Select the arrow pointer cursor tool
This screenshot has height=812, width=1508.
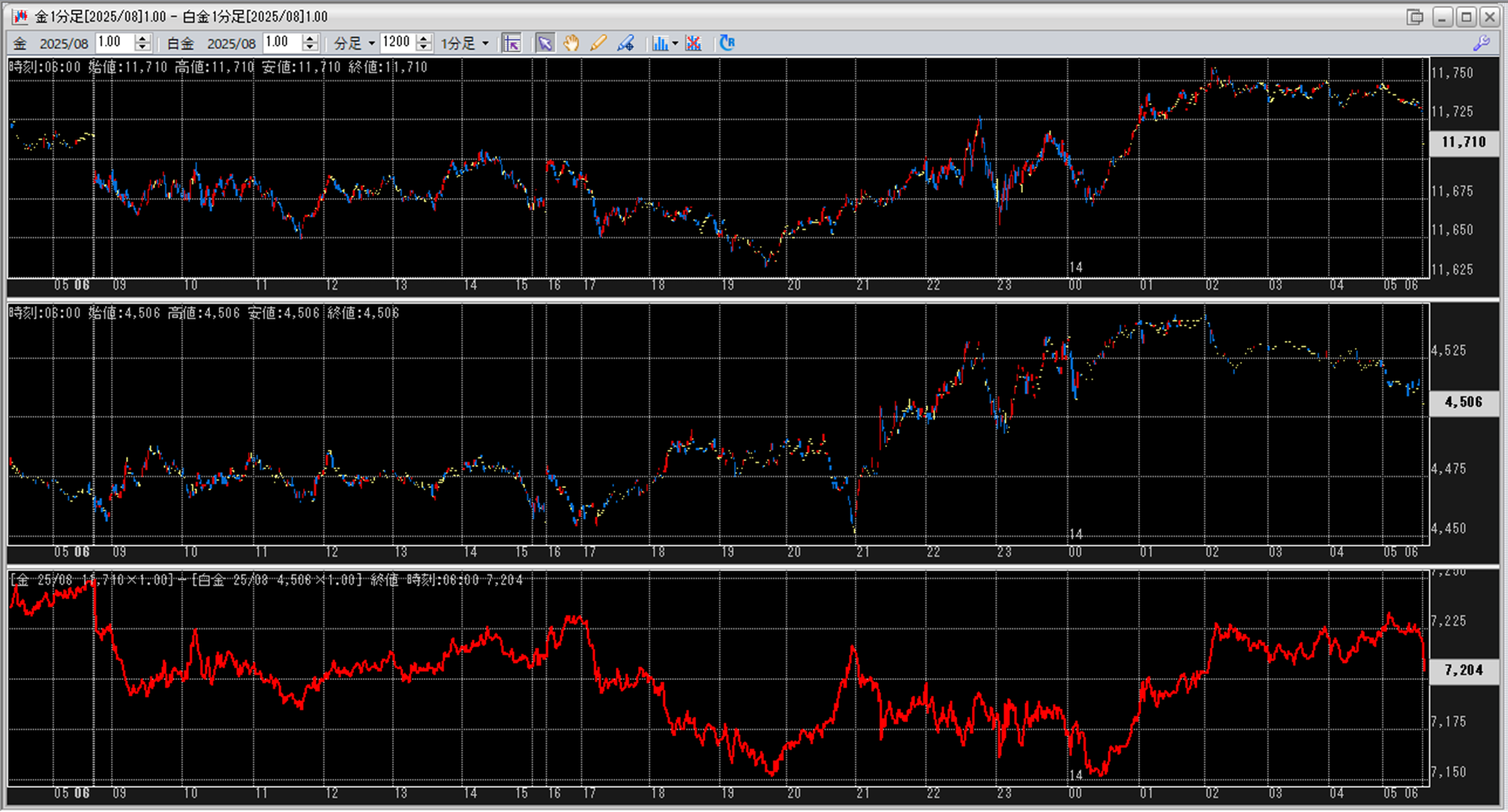[544, 43]
